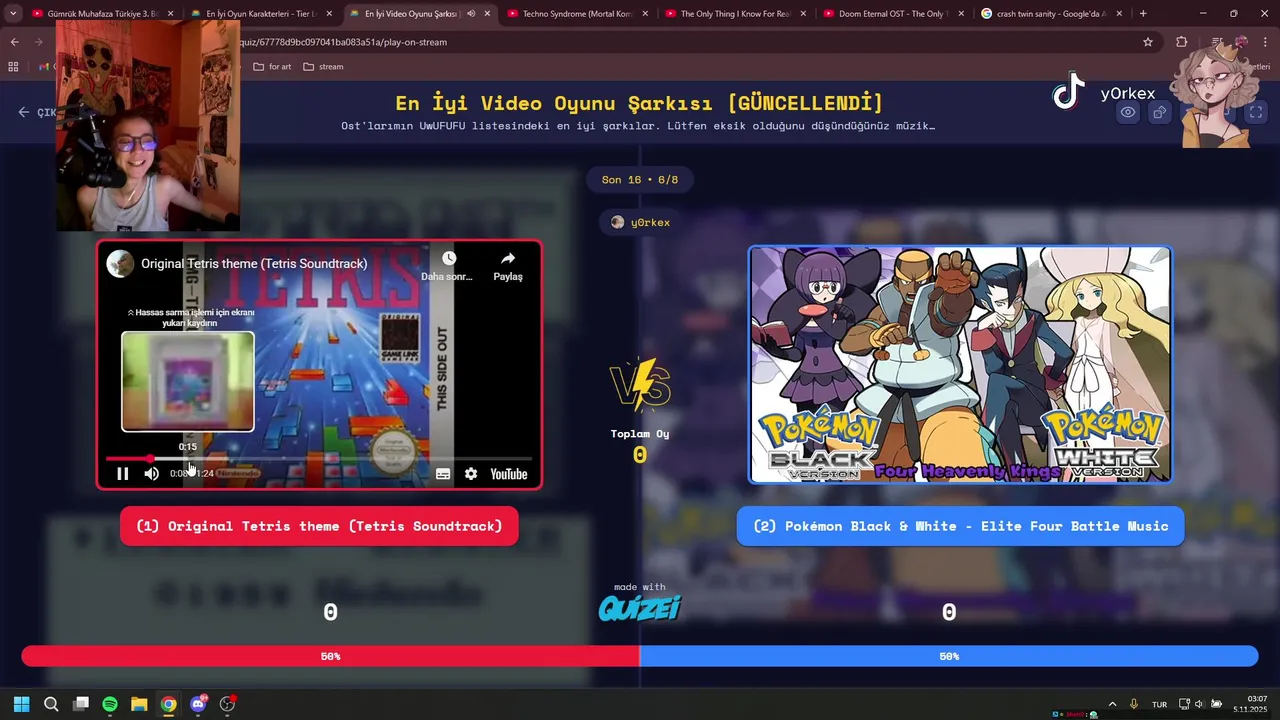Seek in the YouTube video progress bar
The height and width of the screenshot is (720, 1280).
click(319, 459)
